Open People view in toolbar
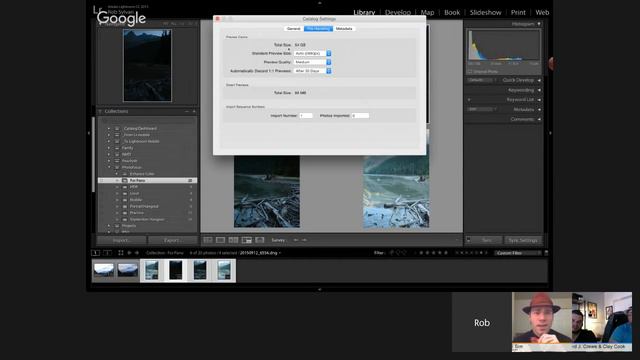The height and width of the screenshot is (360, 640). pyautogui.click(x=260, y=240)
